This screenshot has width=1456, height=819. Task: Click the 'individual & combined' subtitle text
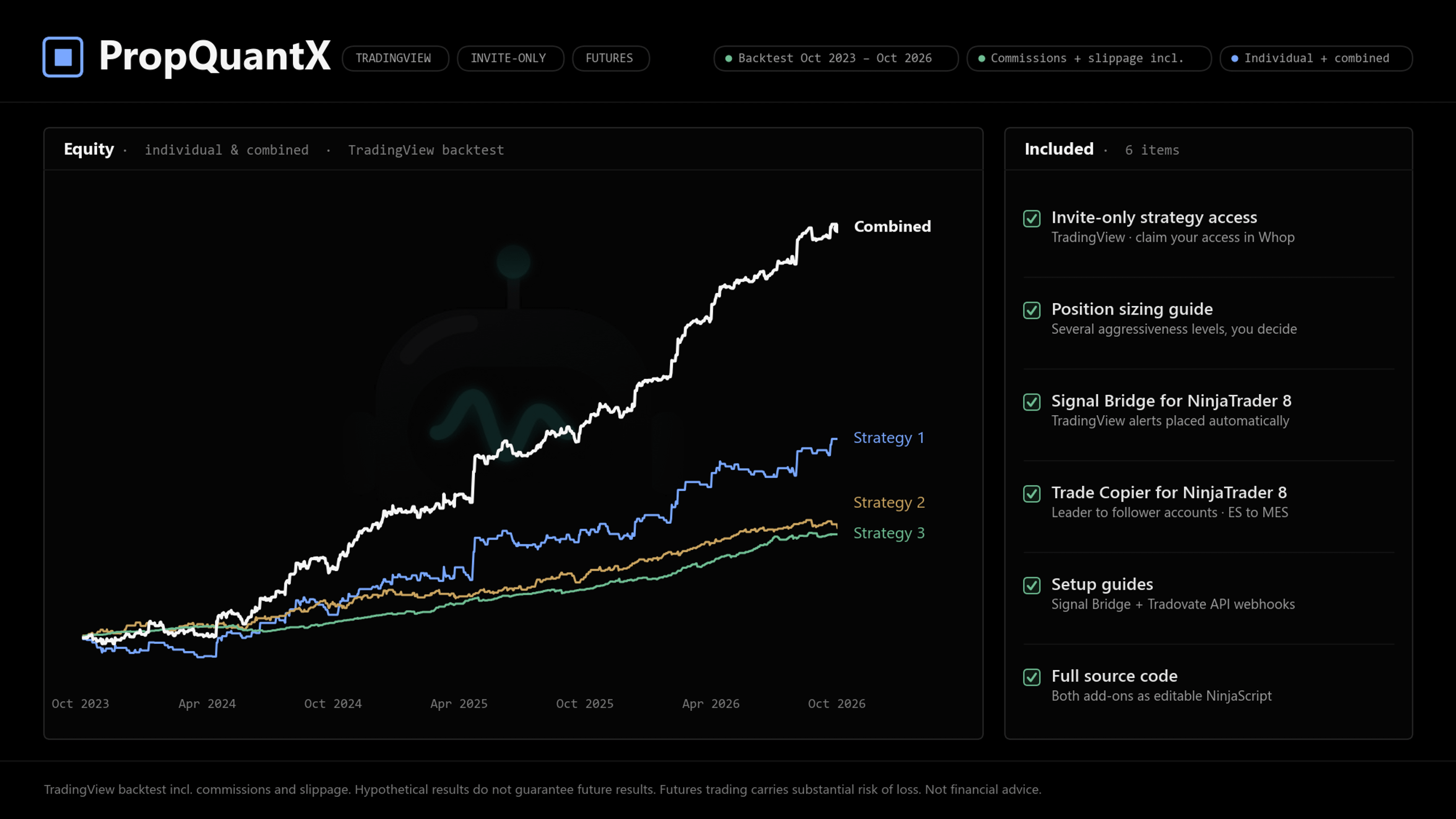point(226,150)
